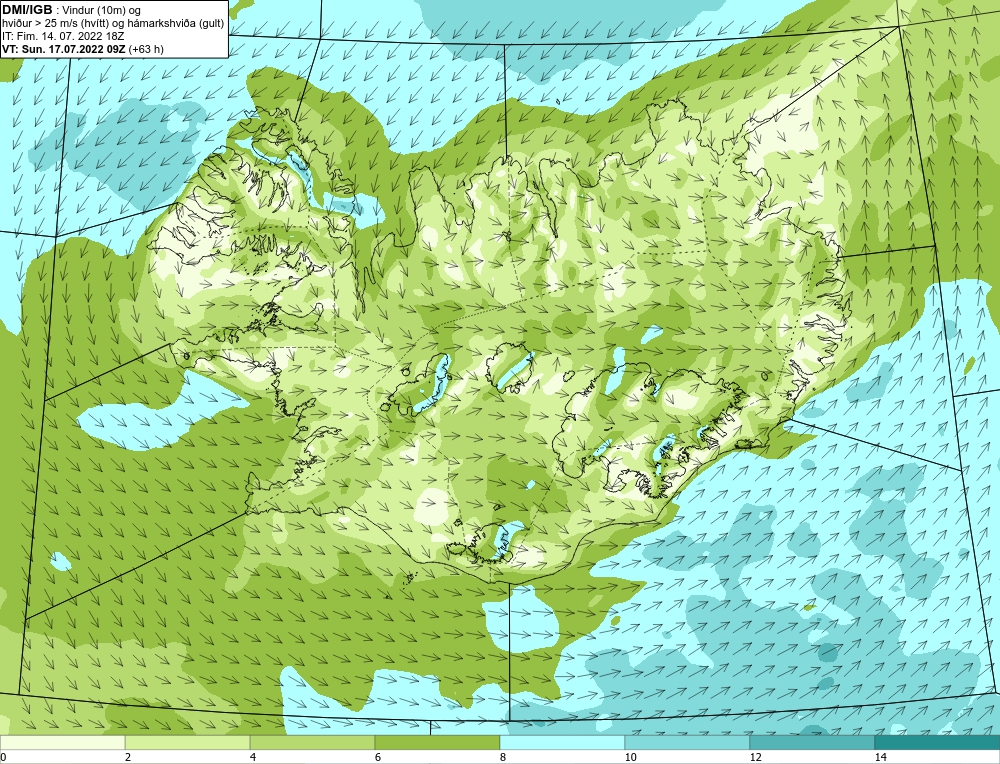Select the 8–10 m/s light cyan legend swatch
The height and width of the screenshot is (764, 1000).
click(x=562, y=742)
